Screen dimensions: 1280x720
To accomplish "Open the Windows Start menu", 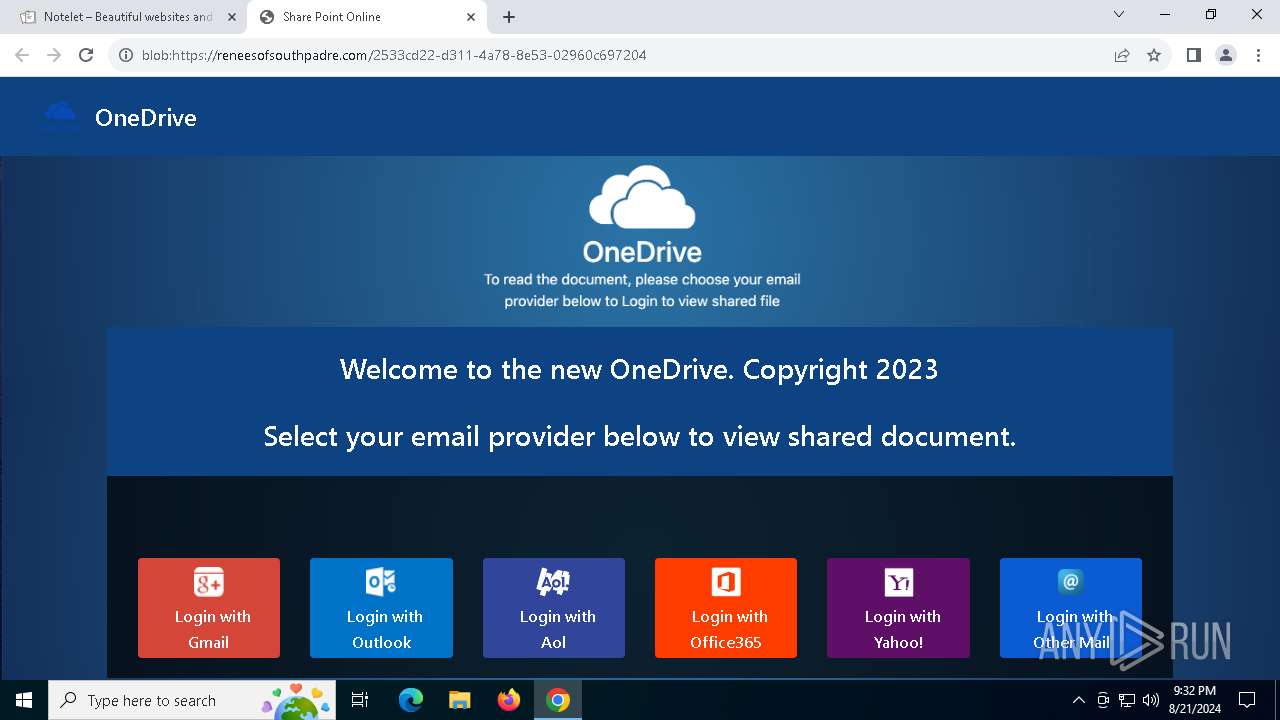I will [x=24, y=700].
